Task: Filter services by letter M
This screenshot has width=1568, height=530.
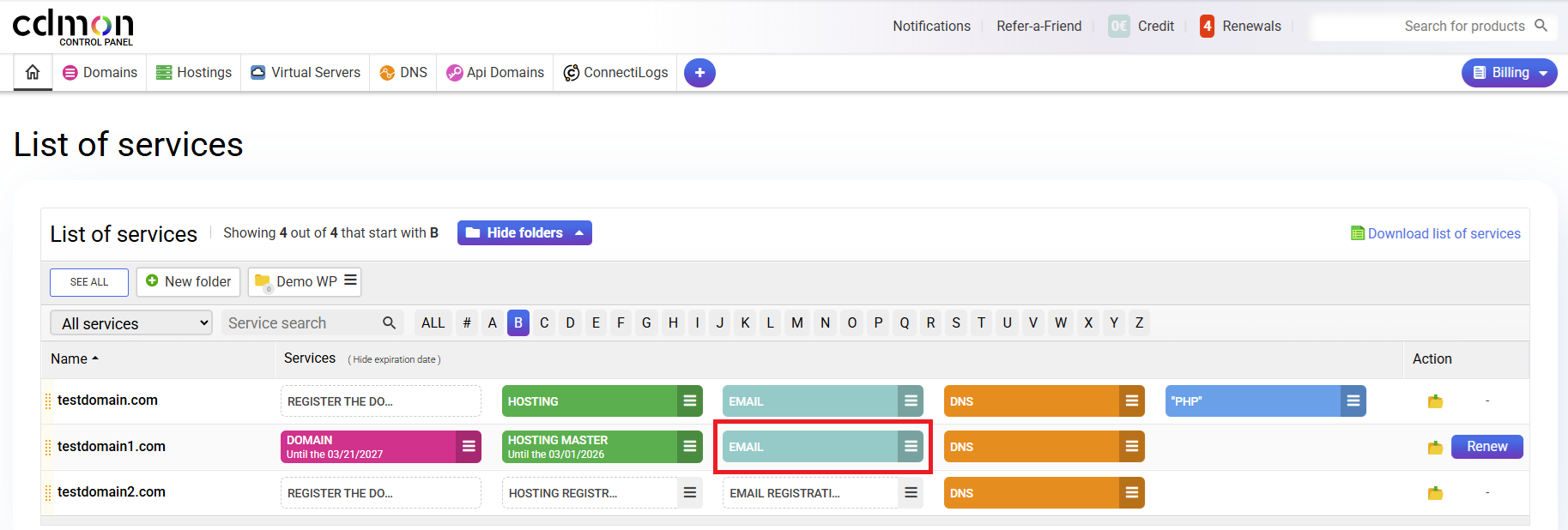Action: pos(797,323)
